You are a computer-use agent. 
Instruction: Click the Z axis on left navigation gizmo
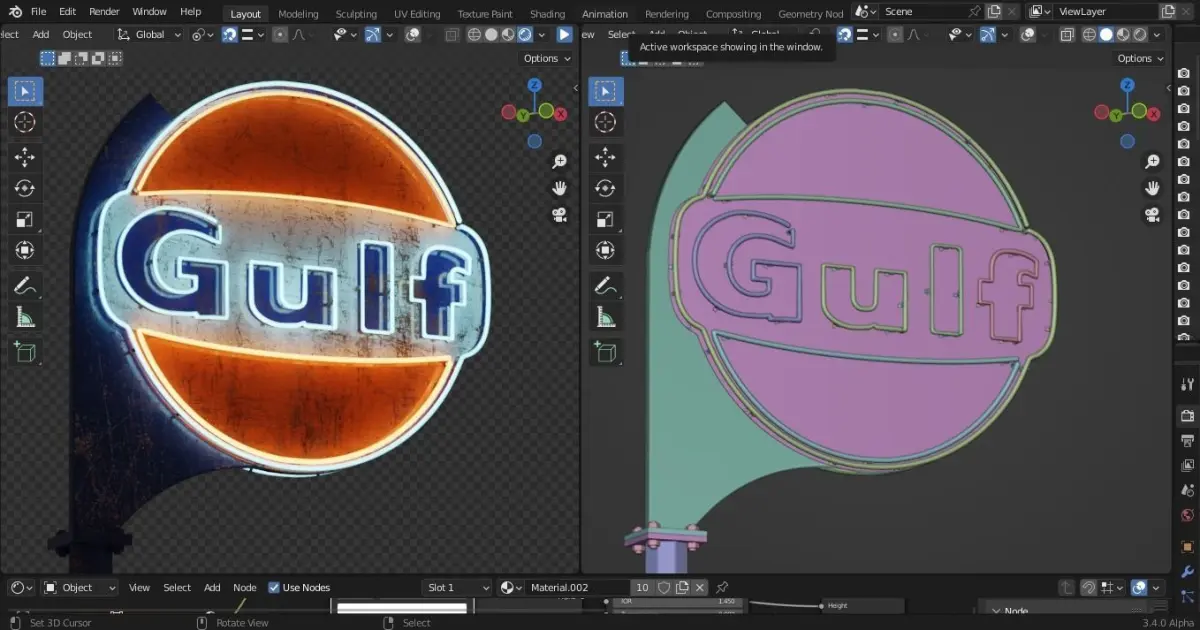pos(535,85)
